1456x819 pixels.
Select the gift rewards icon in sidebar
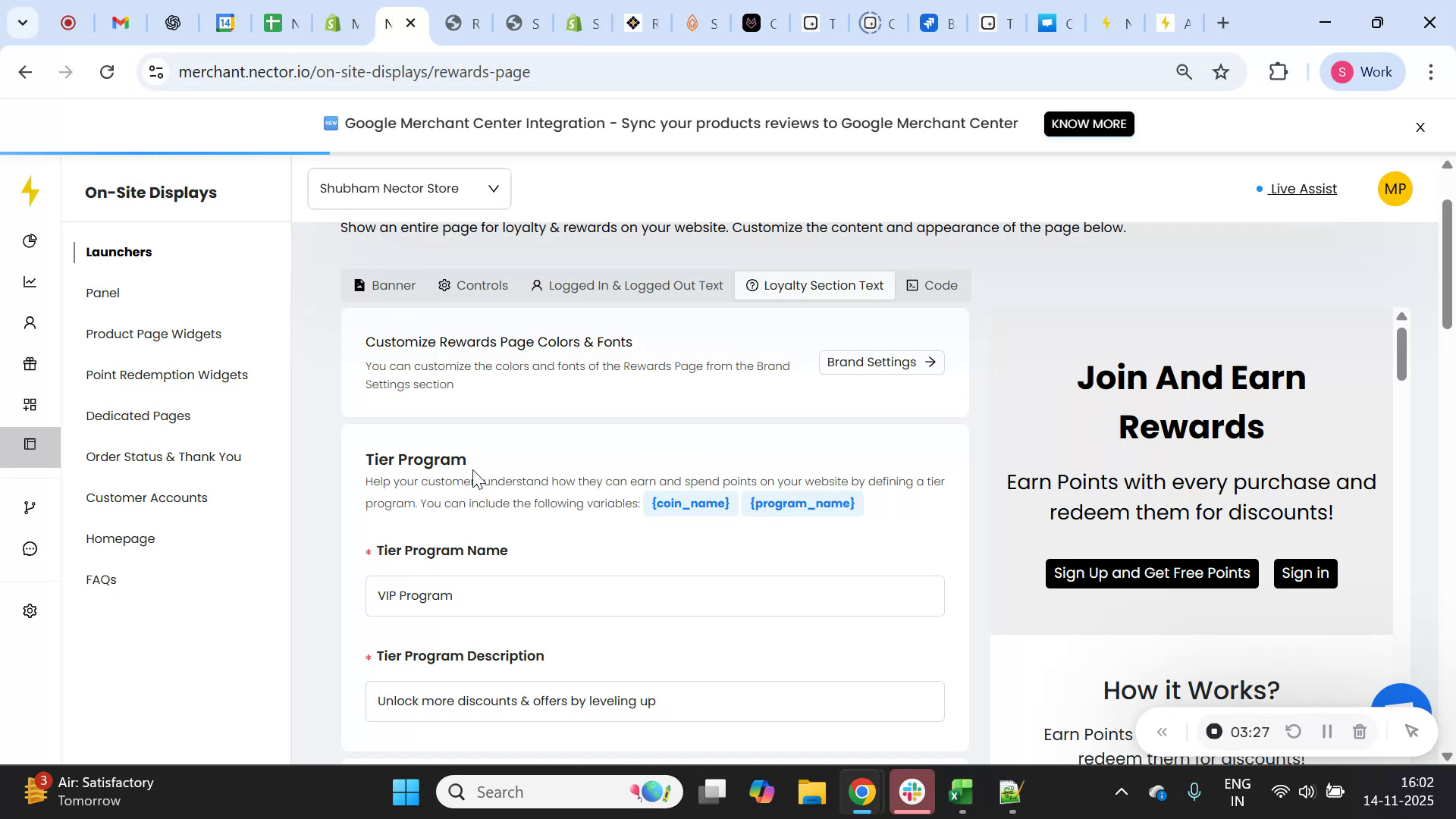click(30, 364)
